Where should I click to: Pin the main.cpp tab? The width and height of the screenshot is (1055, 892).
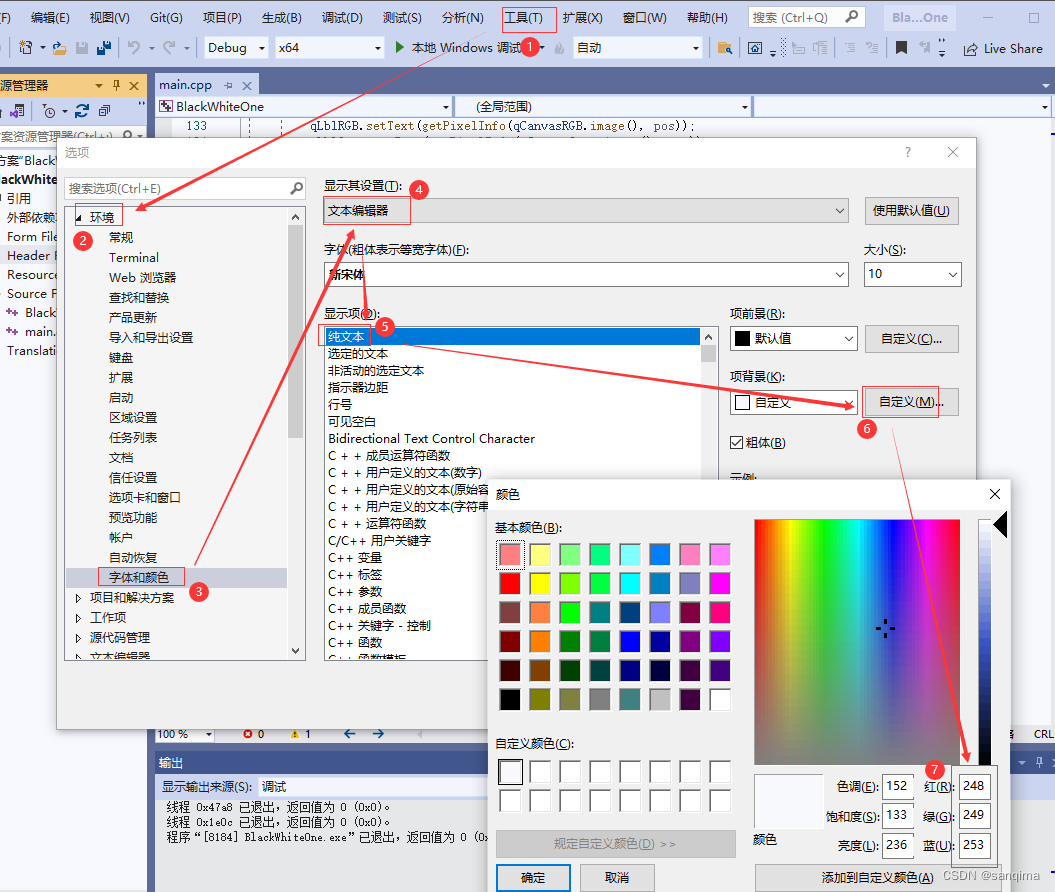pyautogui.click(x=229, y=85)
